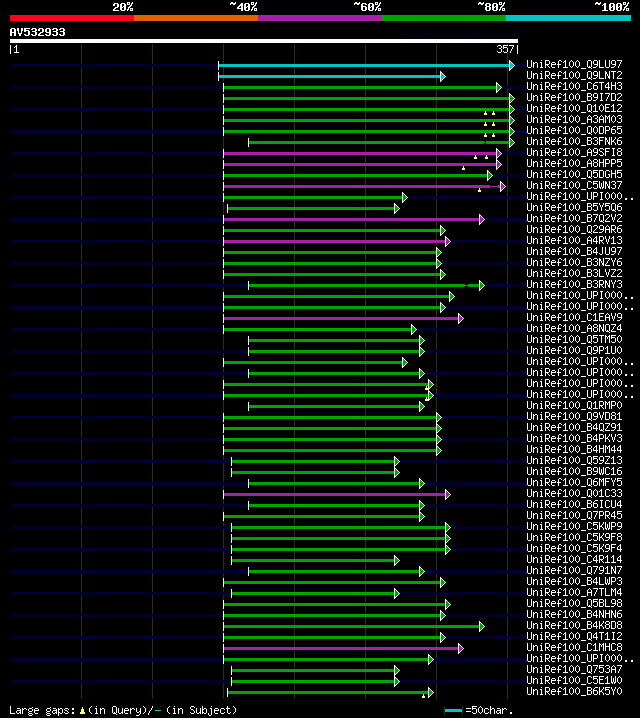The width and height of the screenshot is (640, 718).
Task: Click the UniRef100_A7TLM4 label
Action: coord(574,592)
